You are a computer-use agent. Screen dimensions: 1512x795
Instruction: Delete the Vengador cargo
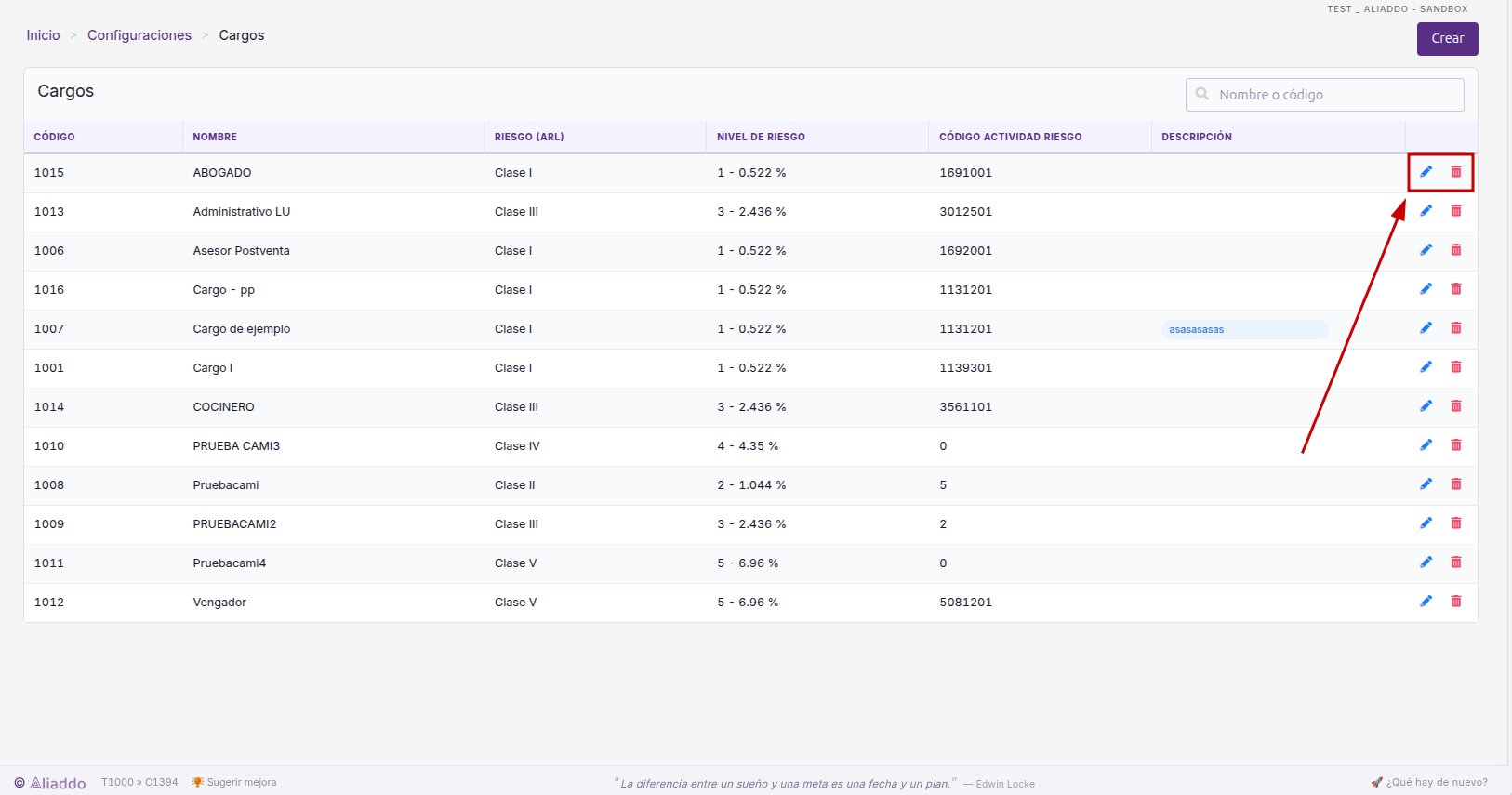pyautogui.click(x=1456, y=602)
